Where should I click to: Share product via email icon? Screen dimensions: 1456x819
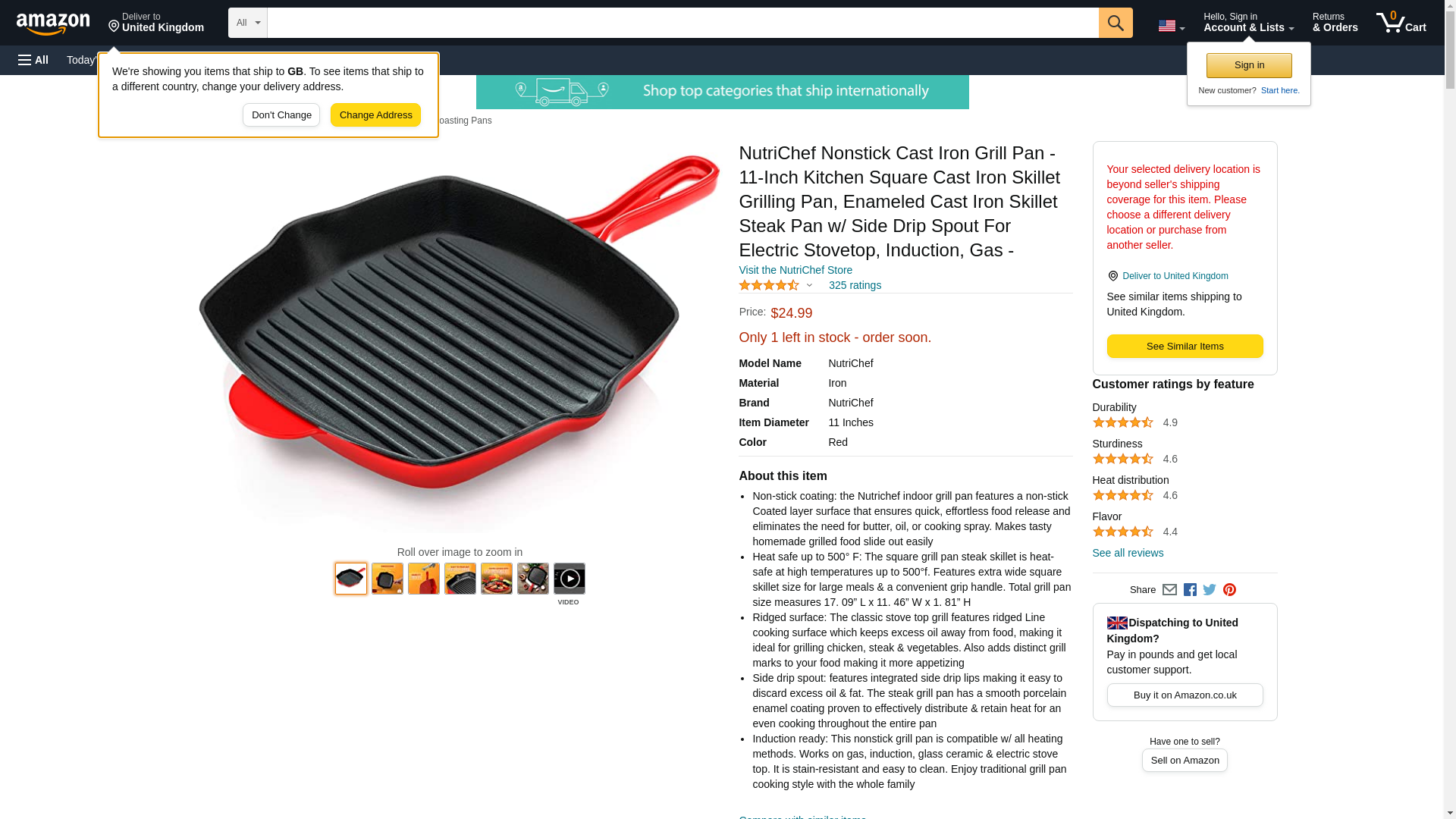click(x=1169, y=590)
